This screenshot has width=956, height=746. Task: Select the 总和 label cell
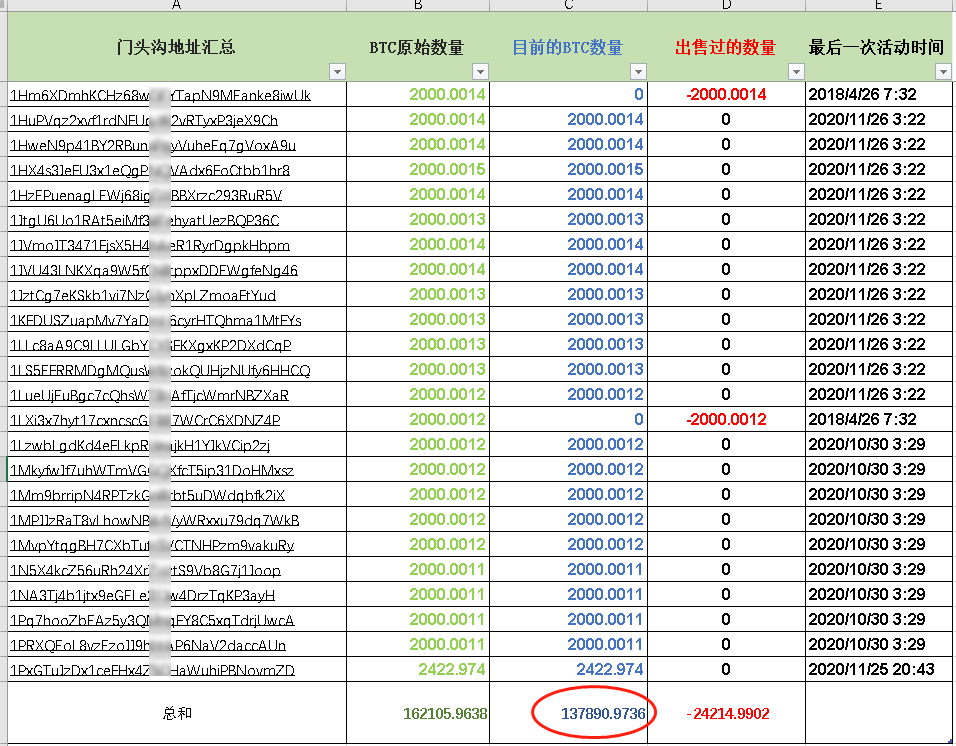coord(176,712)
